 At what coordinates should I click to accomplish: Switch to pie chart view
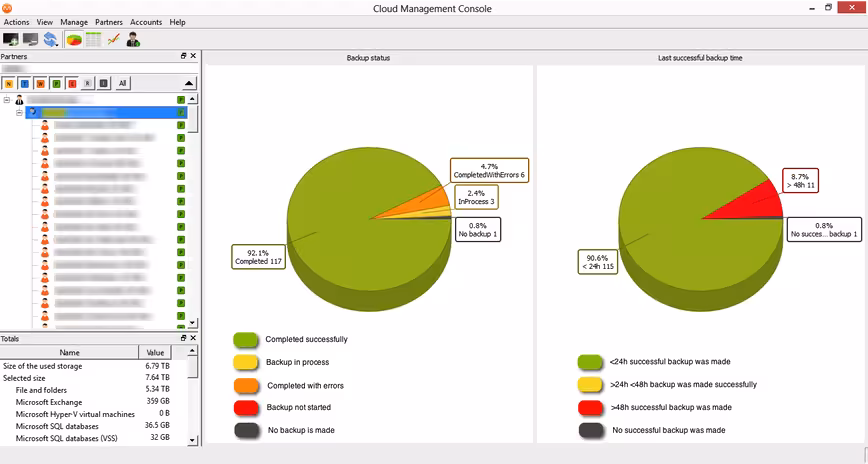(74, 39)
